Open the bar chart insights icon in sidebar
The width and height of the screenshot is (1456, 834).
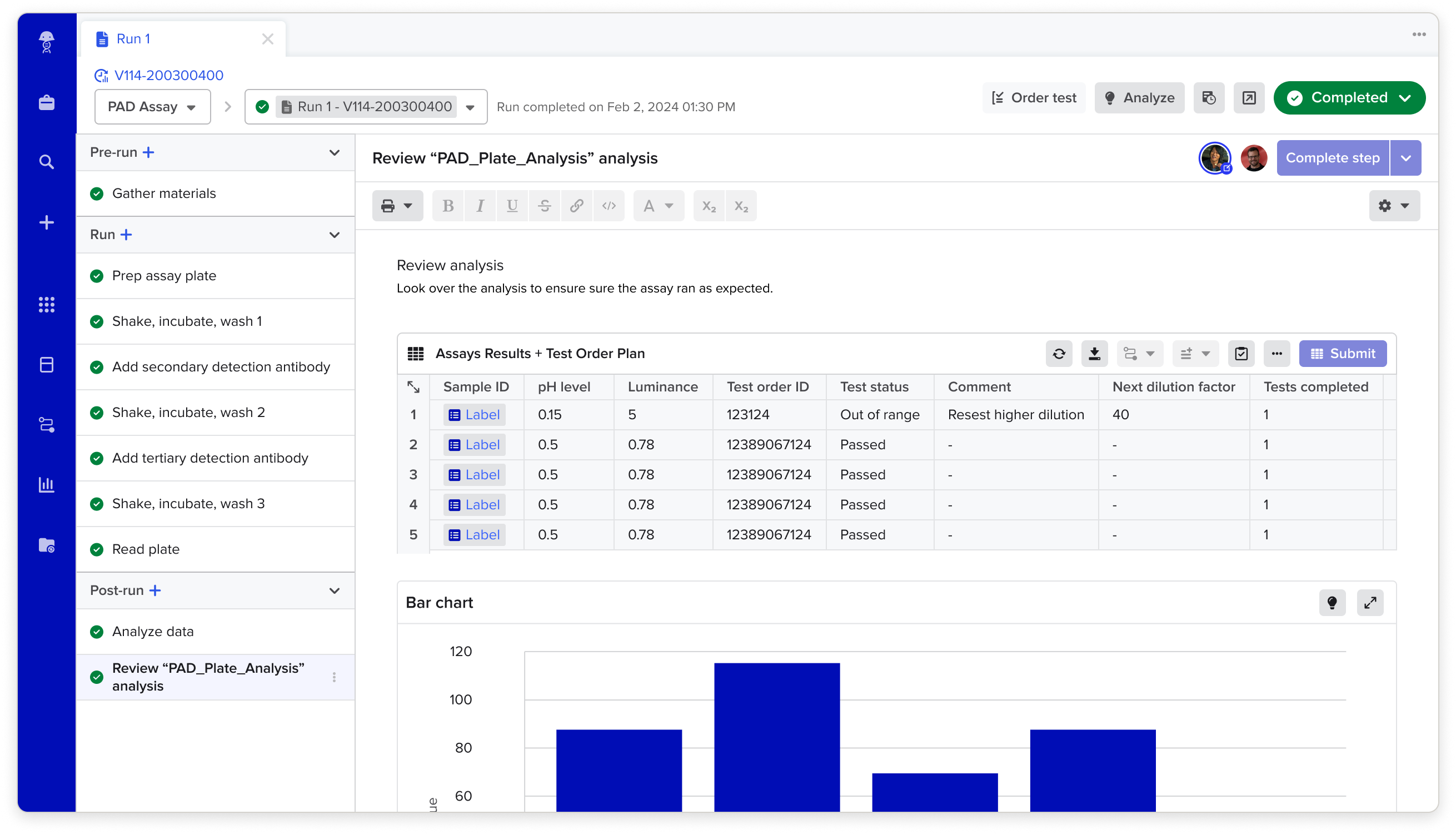click(46, 485)
